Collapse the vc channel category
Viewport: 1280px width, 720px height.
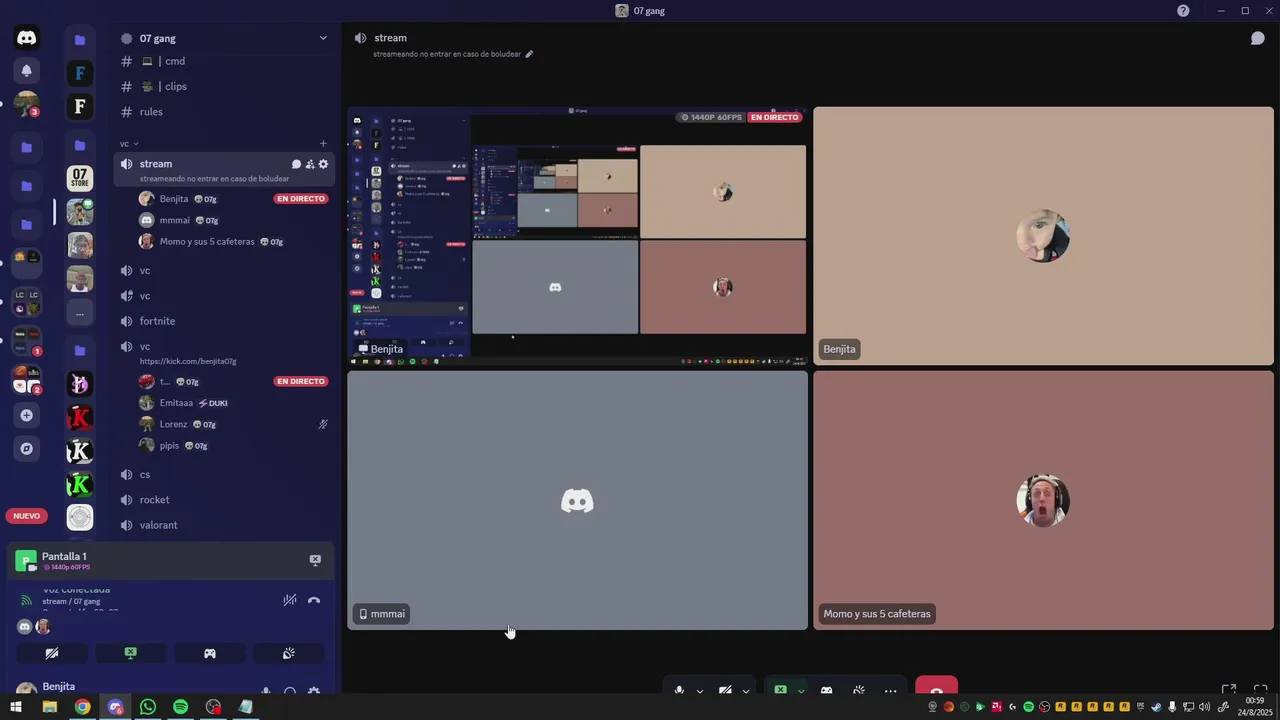click(x=129, y=144)
